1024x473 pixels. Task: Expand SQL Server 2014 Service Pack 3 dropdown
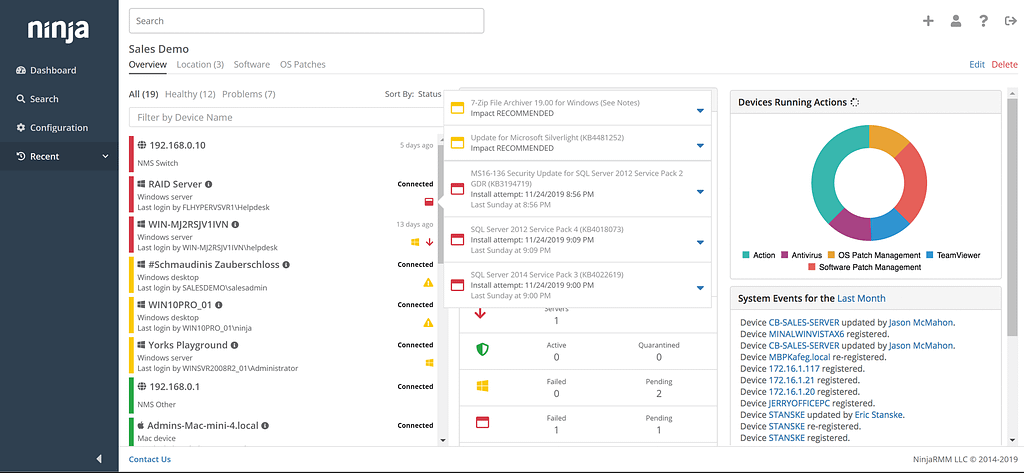[700, 288]
